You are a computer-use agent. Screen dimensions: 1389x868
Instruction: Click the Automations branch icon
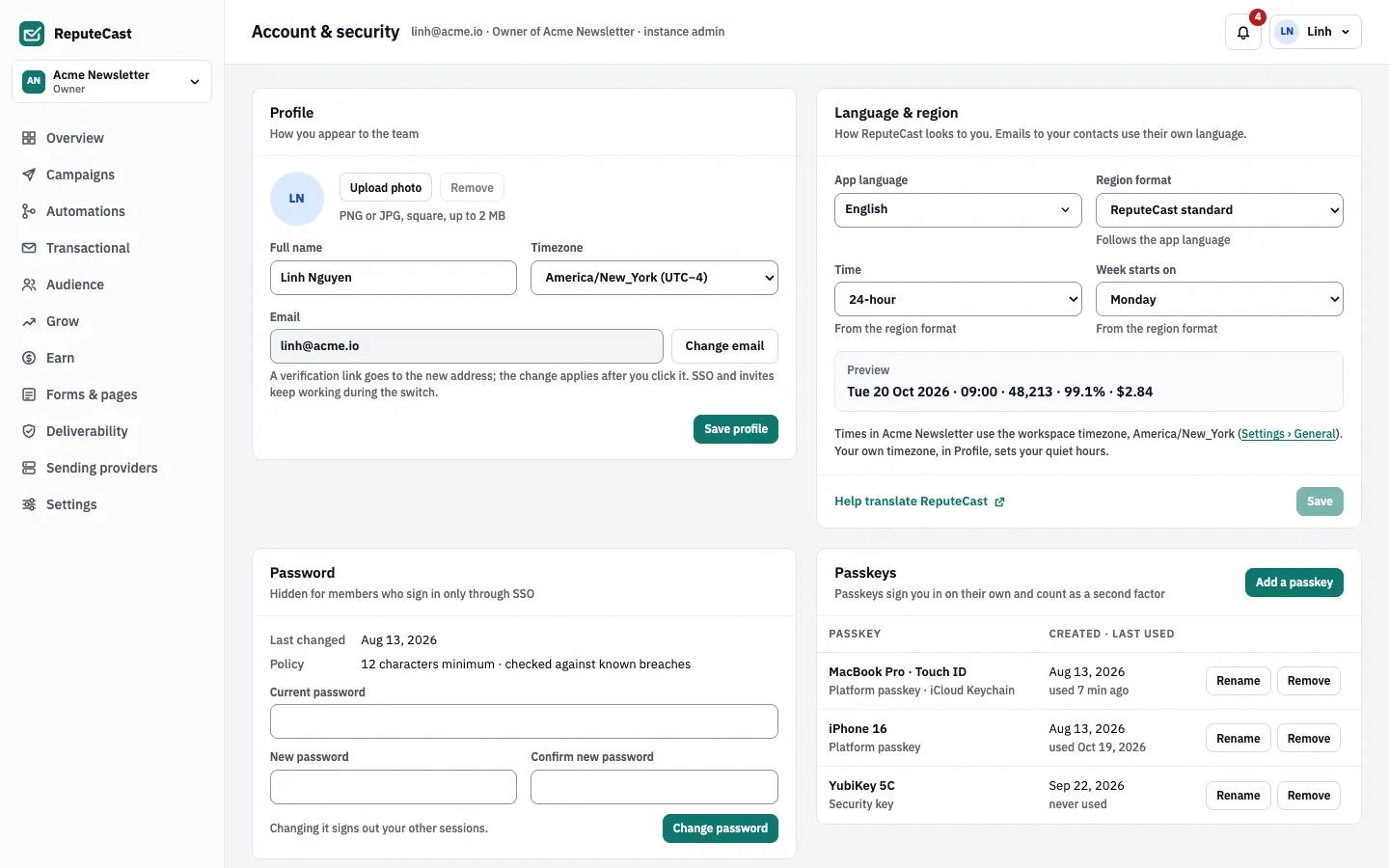point(29,211)
